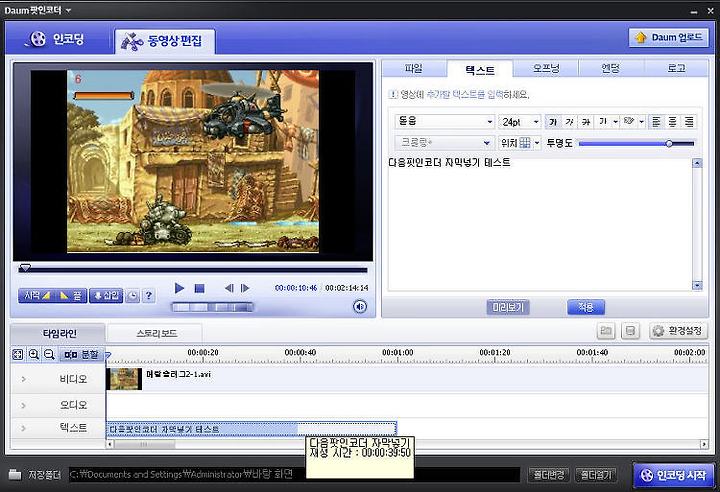This screenshot has width=720, height=492.
Task: Select the video clip thumbnail in timeline
Action: coord(124,379)
